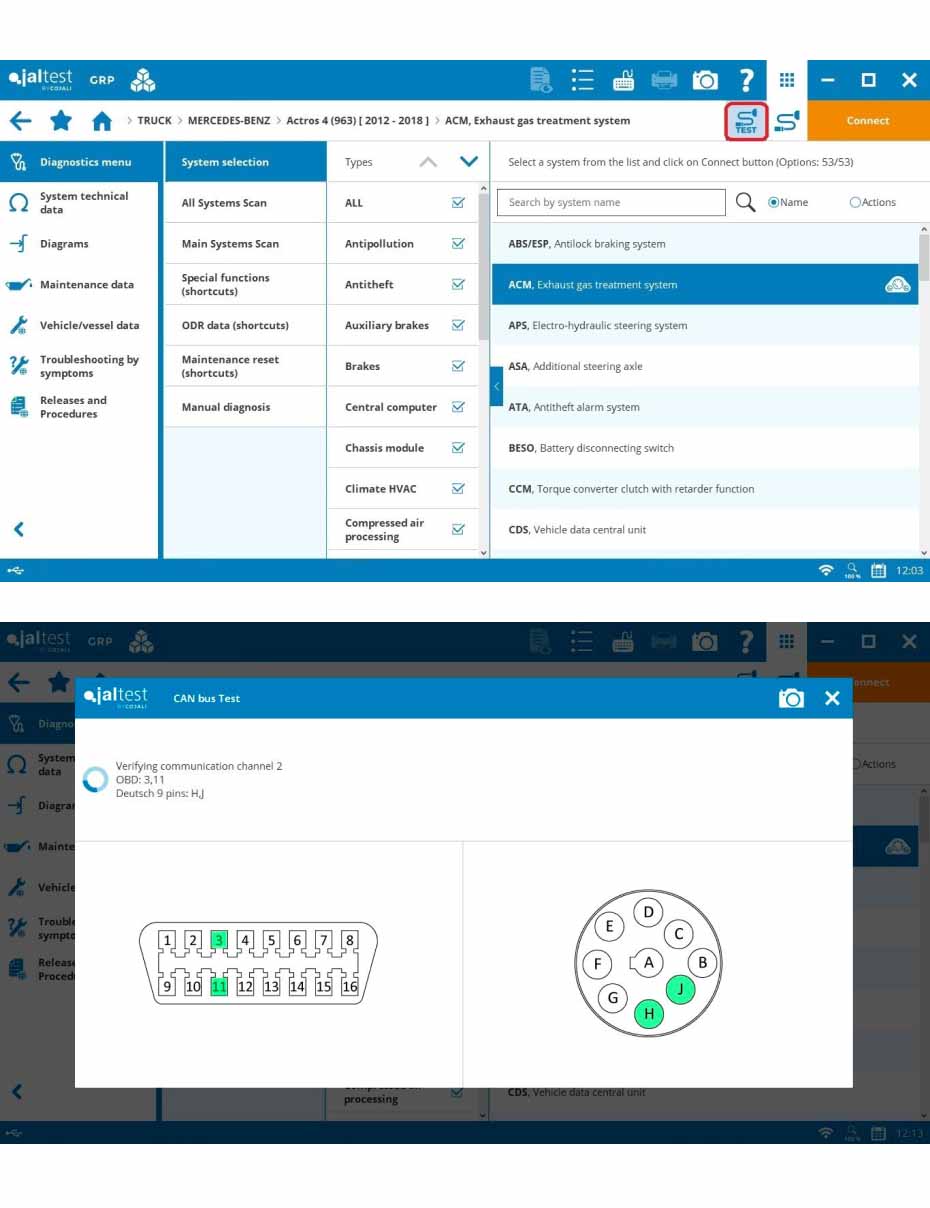The height and width of the screenshot is (1208, 930).
Task: Open Troubleshooting by symptoms in the undimmed sidebar
Action: pos(80,366)
